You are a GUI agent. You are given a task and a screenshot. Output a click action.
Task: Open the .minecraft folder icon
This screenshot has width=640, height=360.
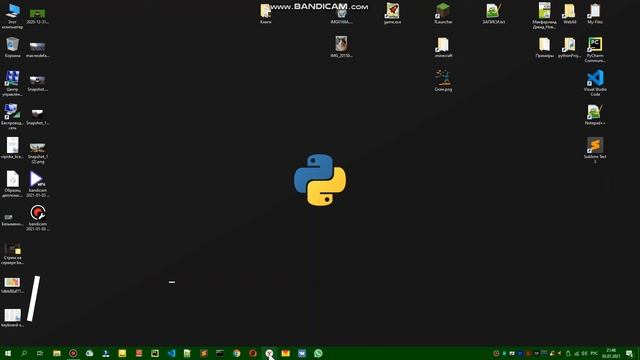tap(443, 47)
